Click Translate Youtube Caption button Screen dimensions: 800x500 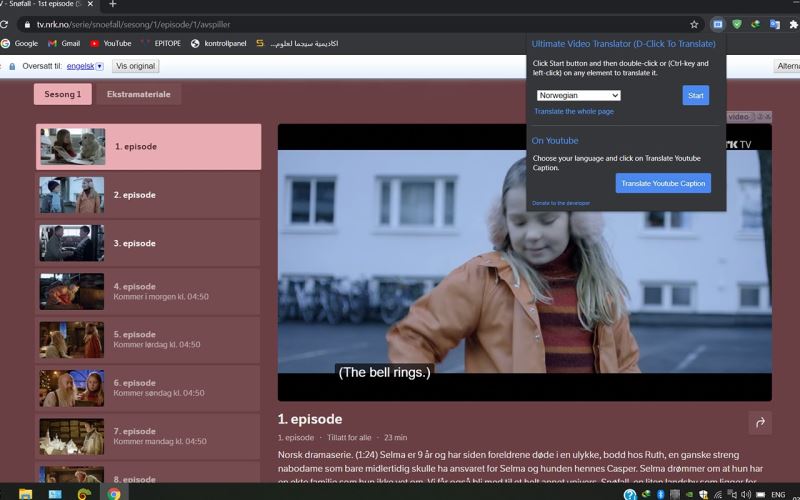[663, 183]
